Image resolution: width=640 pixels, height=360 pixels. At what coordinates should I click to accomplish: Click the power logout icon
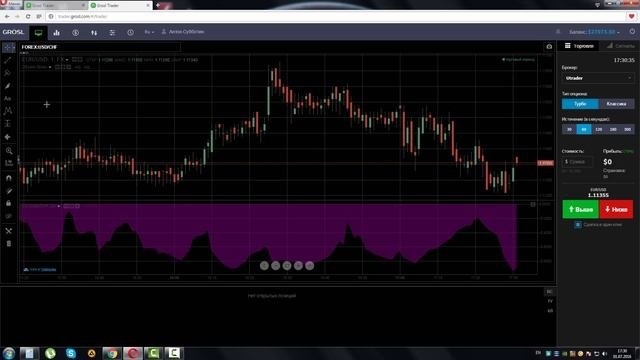pos(632,31)
